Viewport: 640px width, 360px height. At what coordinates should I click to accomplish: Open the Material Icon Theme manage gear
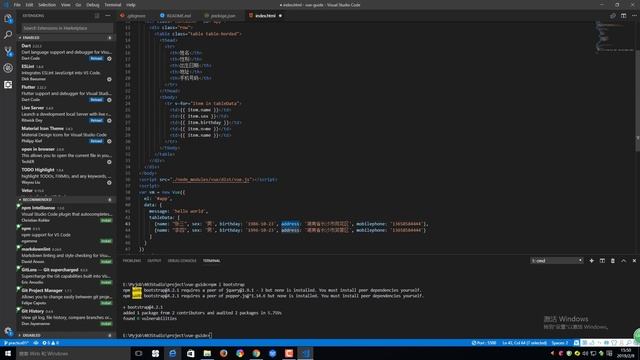click(109, 141)
